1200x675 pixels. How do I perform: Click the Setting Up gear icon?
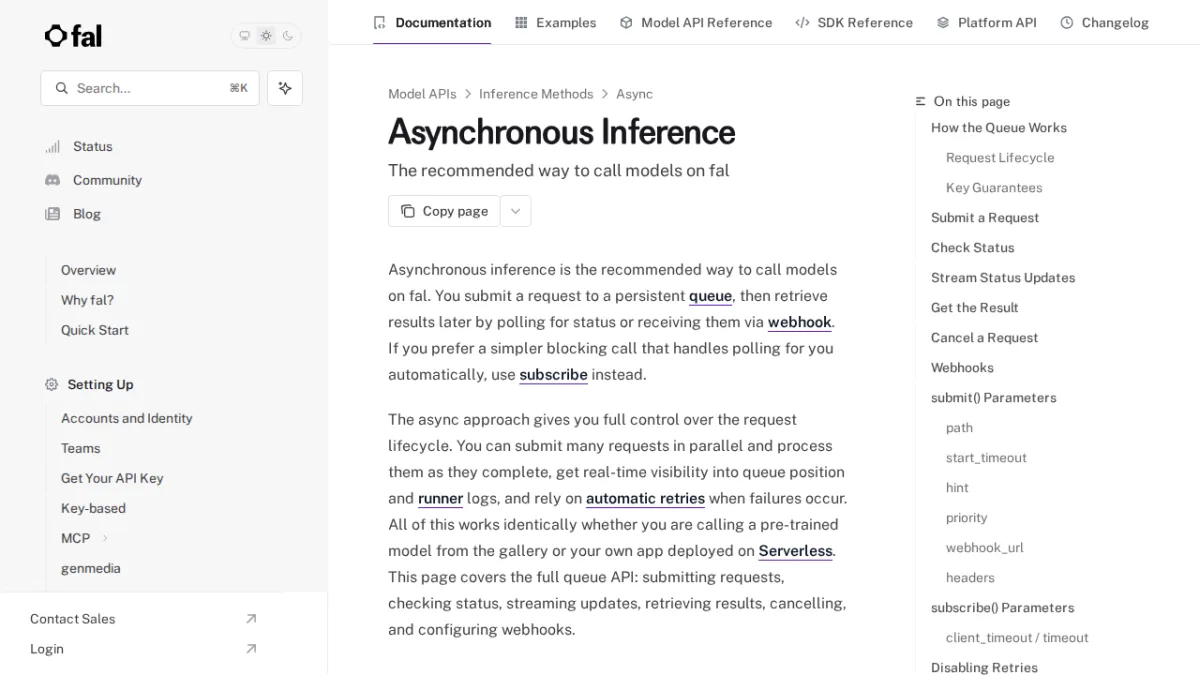(x=52, y=384)
